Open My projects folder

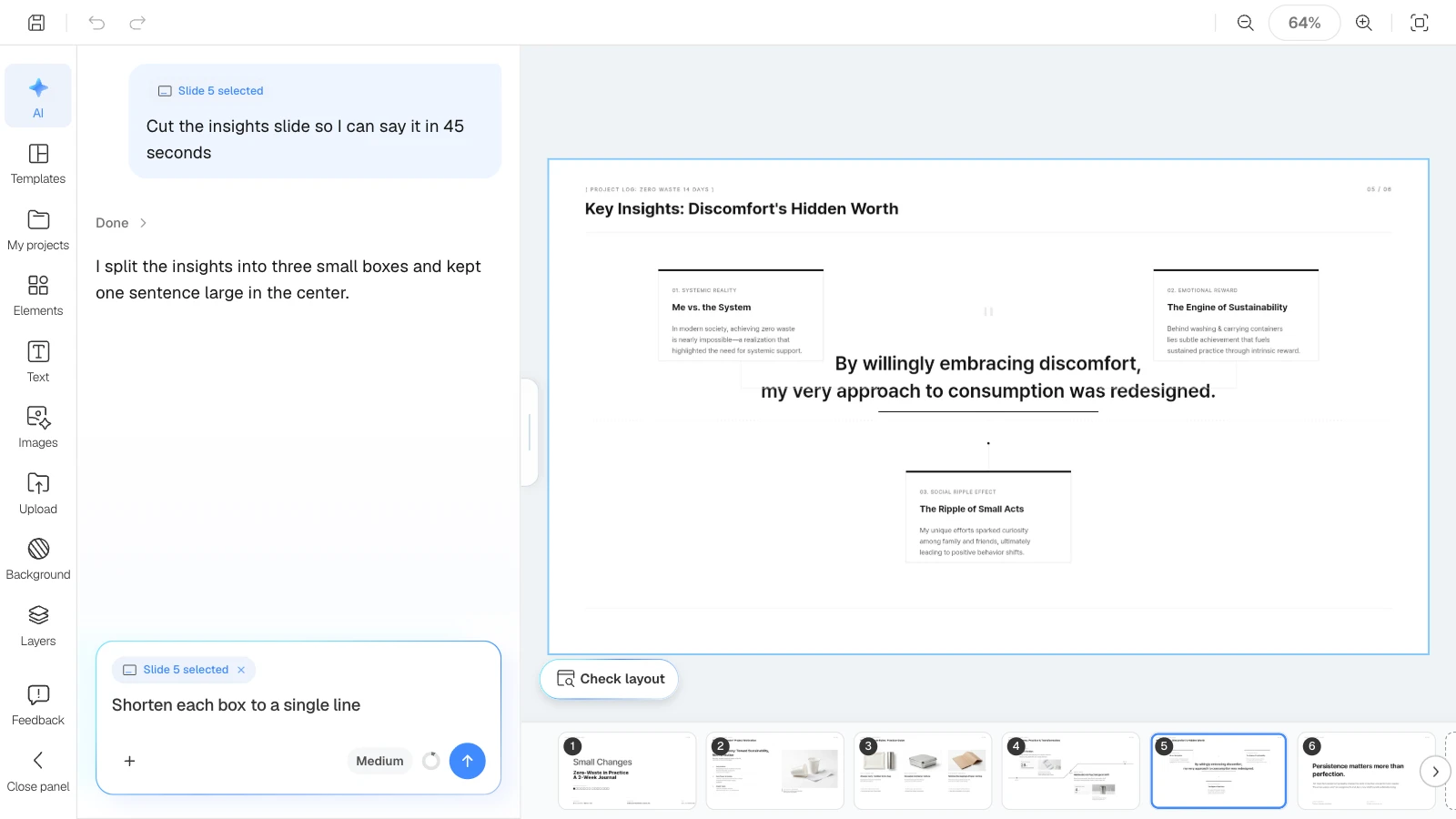[x=38, y=229]
